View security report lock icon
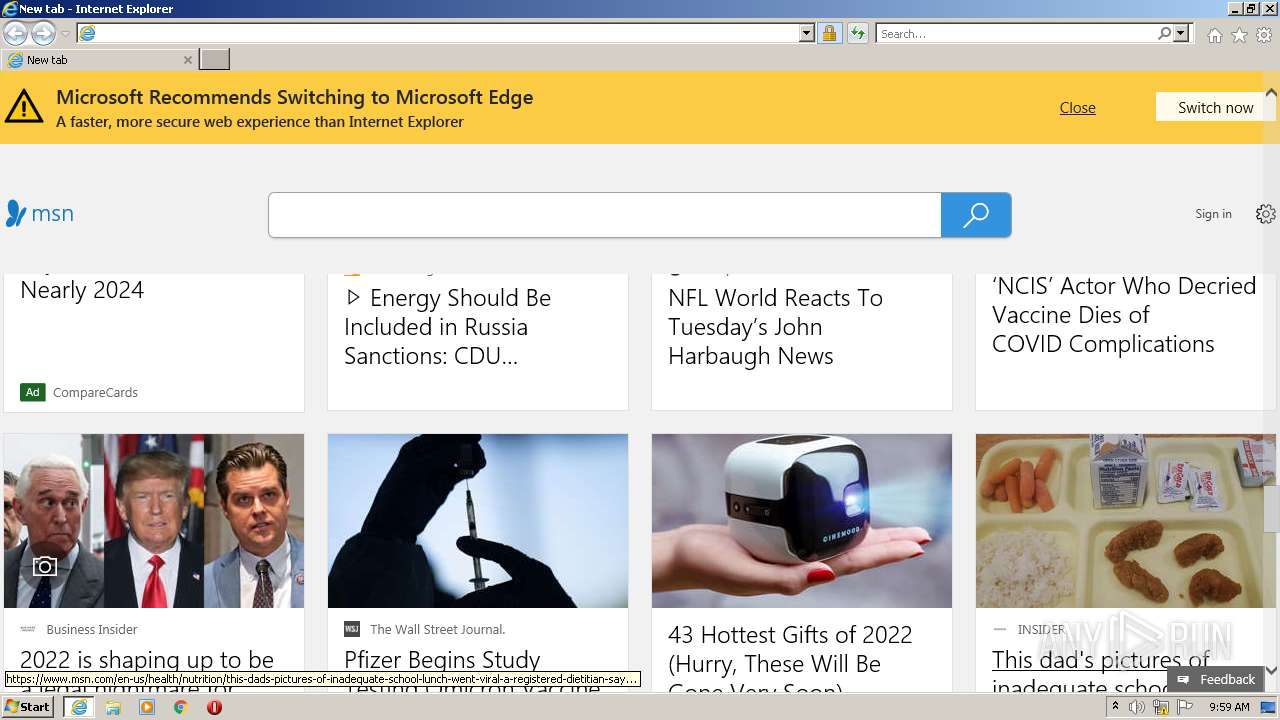 (x=829, y=33)
